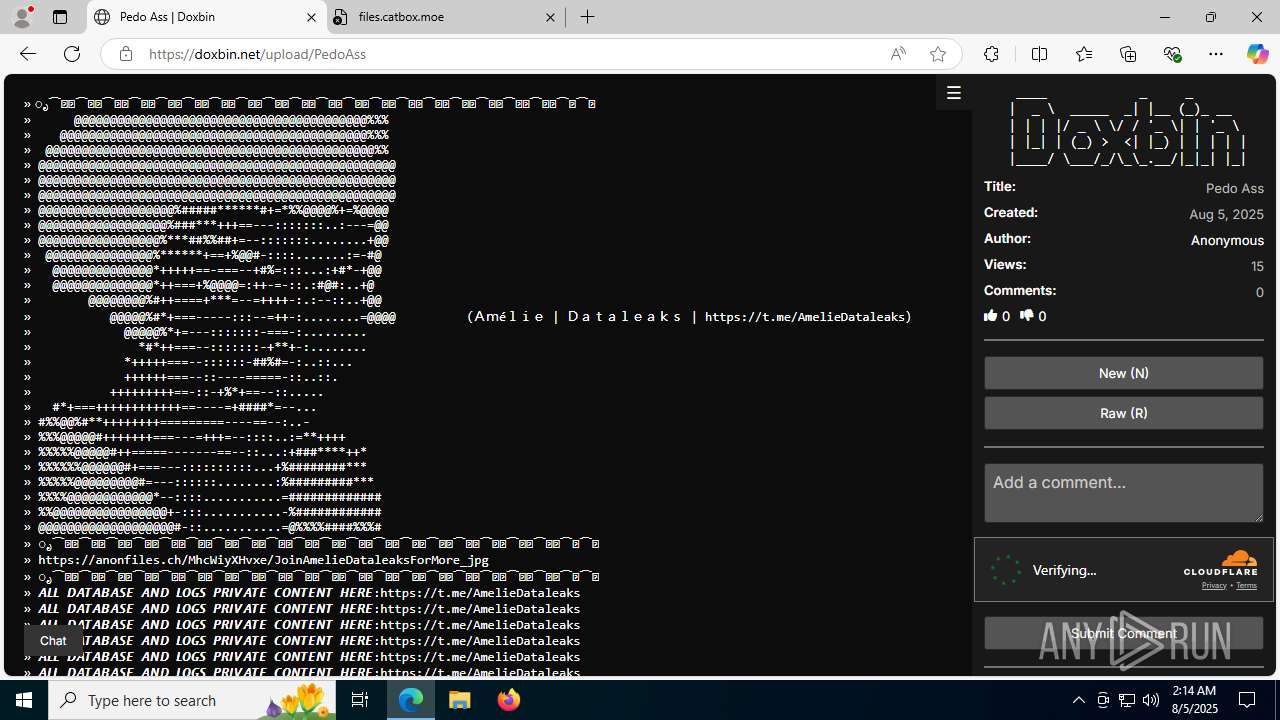Open the Cloudflare Terms link

tap(1246, 585)
